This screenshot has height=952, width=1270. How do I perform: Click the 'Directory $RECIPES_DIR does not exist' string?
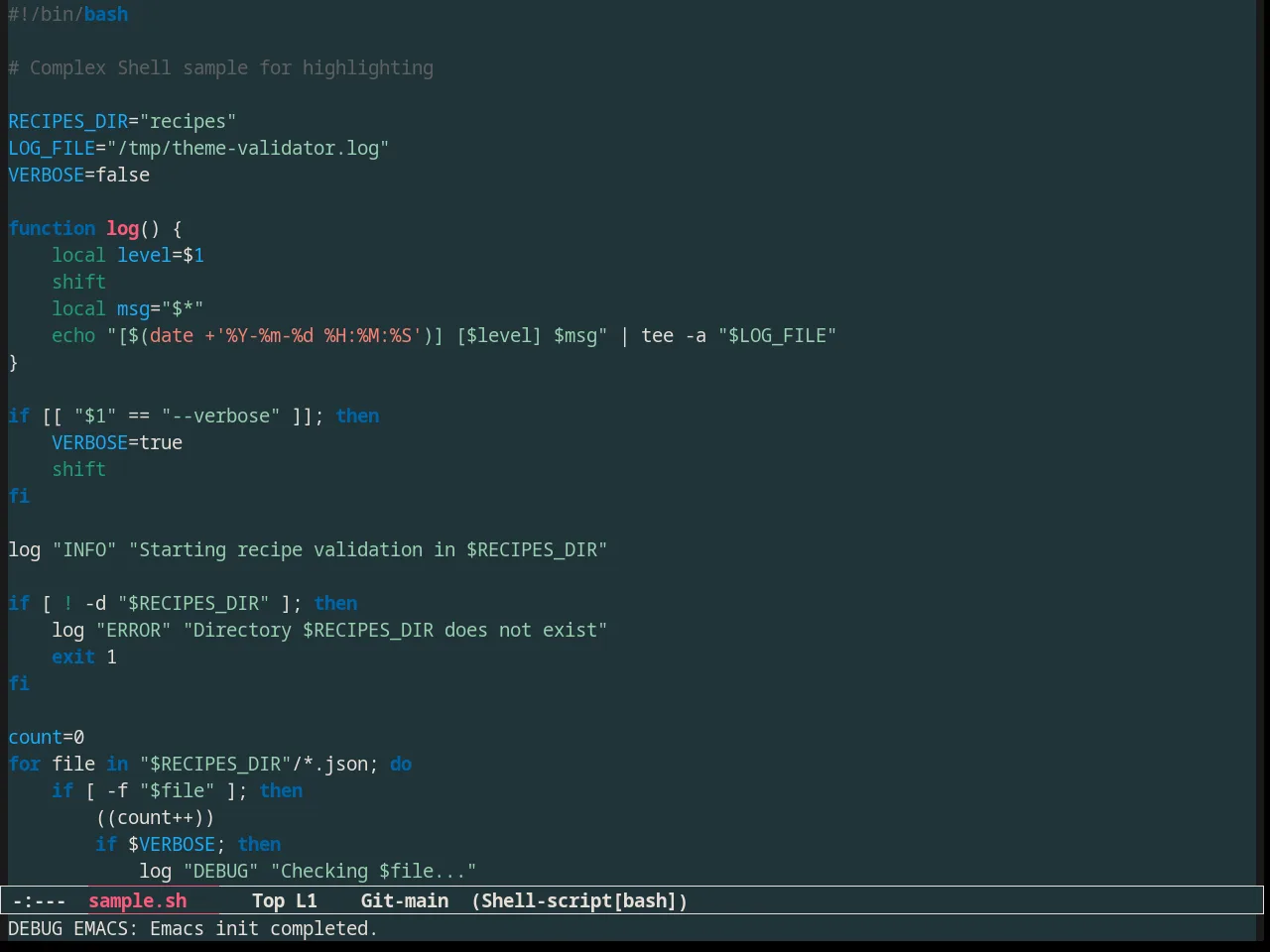tap(395, 630)
